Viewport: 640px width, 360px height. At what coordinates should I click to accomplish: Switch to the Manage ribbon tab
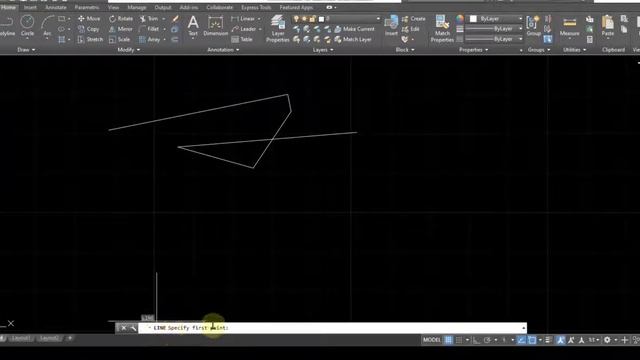click(136, 7)
